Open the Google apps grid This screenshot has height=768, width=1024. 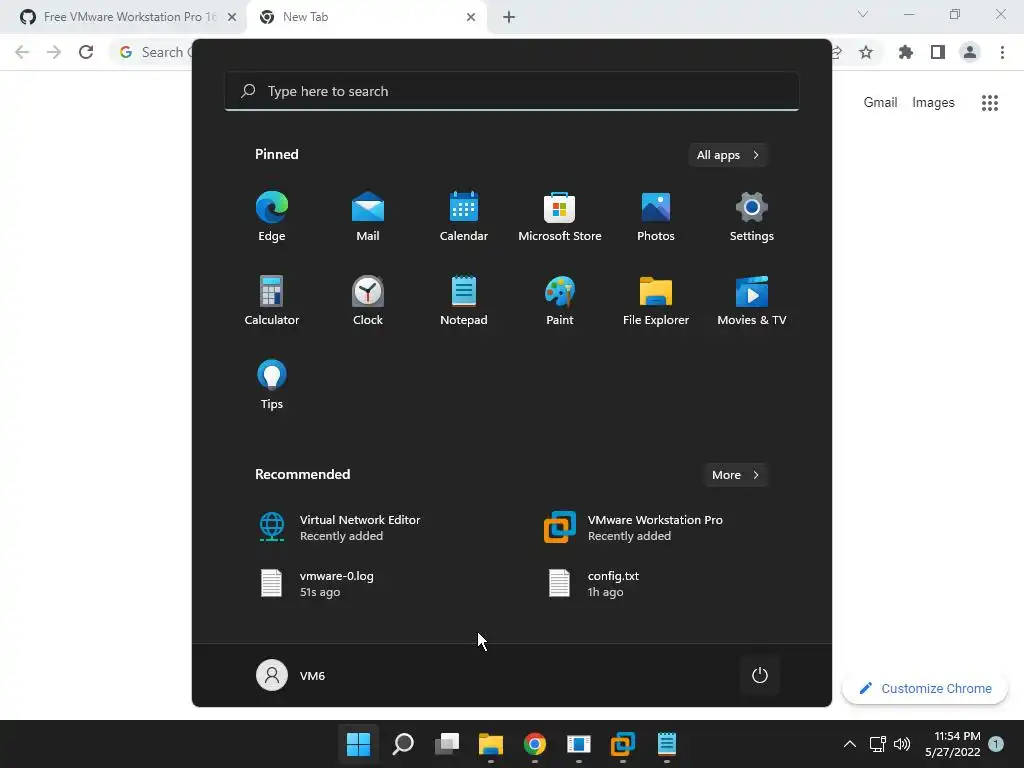990,103
